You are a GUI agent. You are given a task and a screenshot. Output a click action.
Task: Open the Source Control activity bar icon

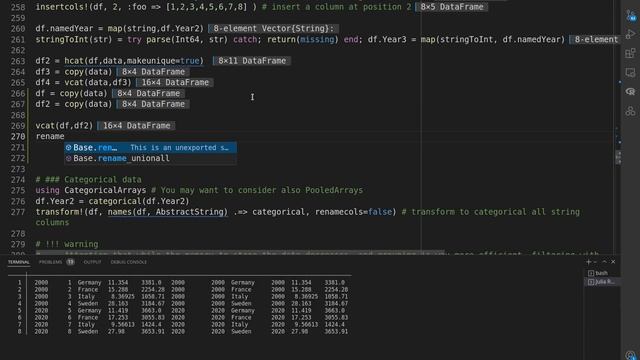click(631, 15)
